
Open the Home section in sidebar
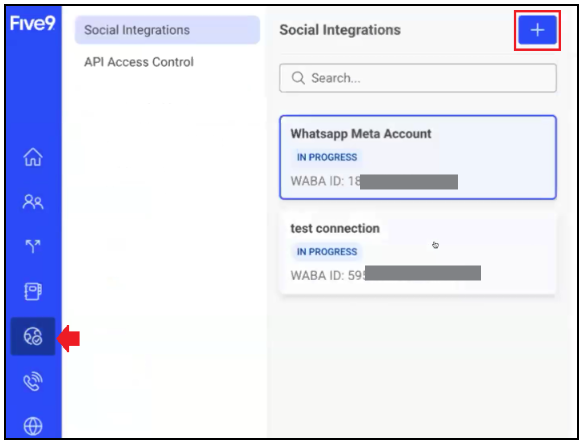coord(33,157)
